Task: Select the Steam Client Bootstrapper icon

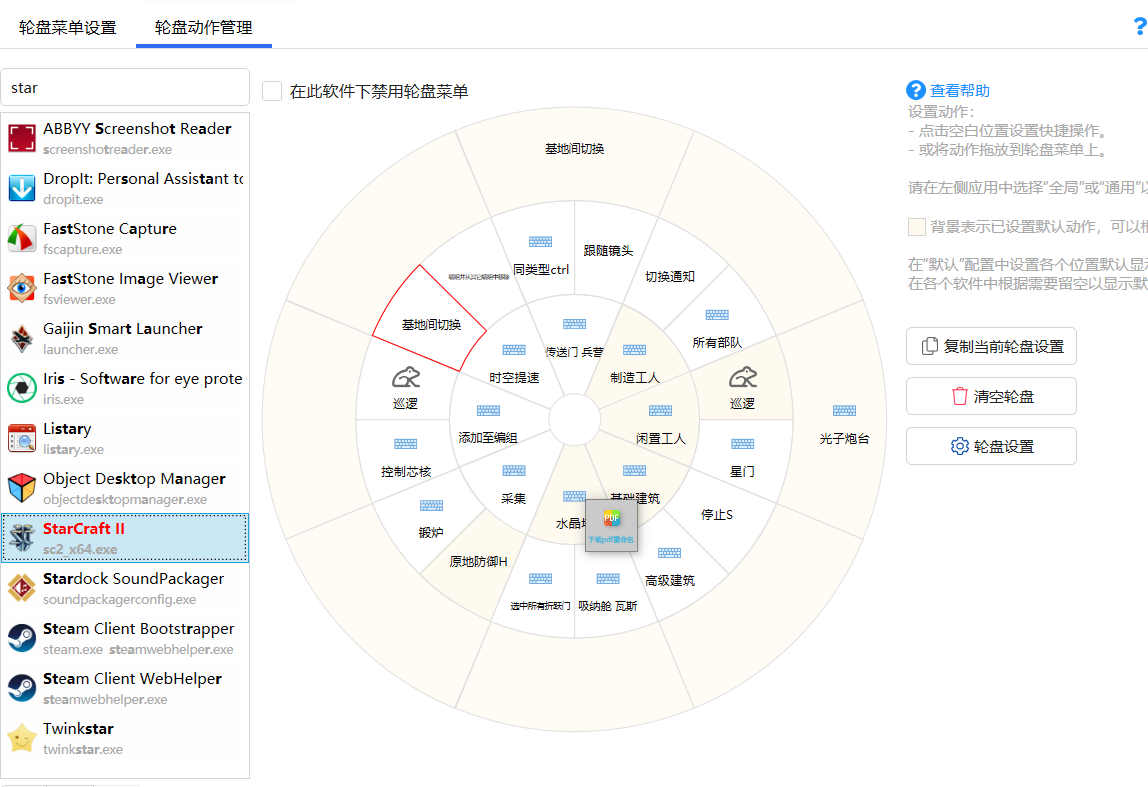Action: [22, 638]
